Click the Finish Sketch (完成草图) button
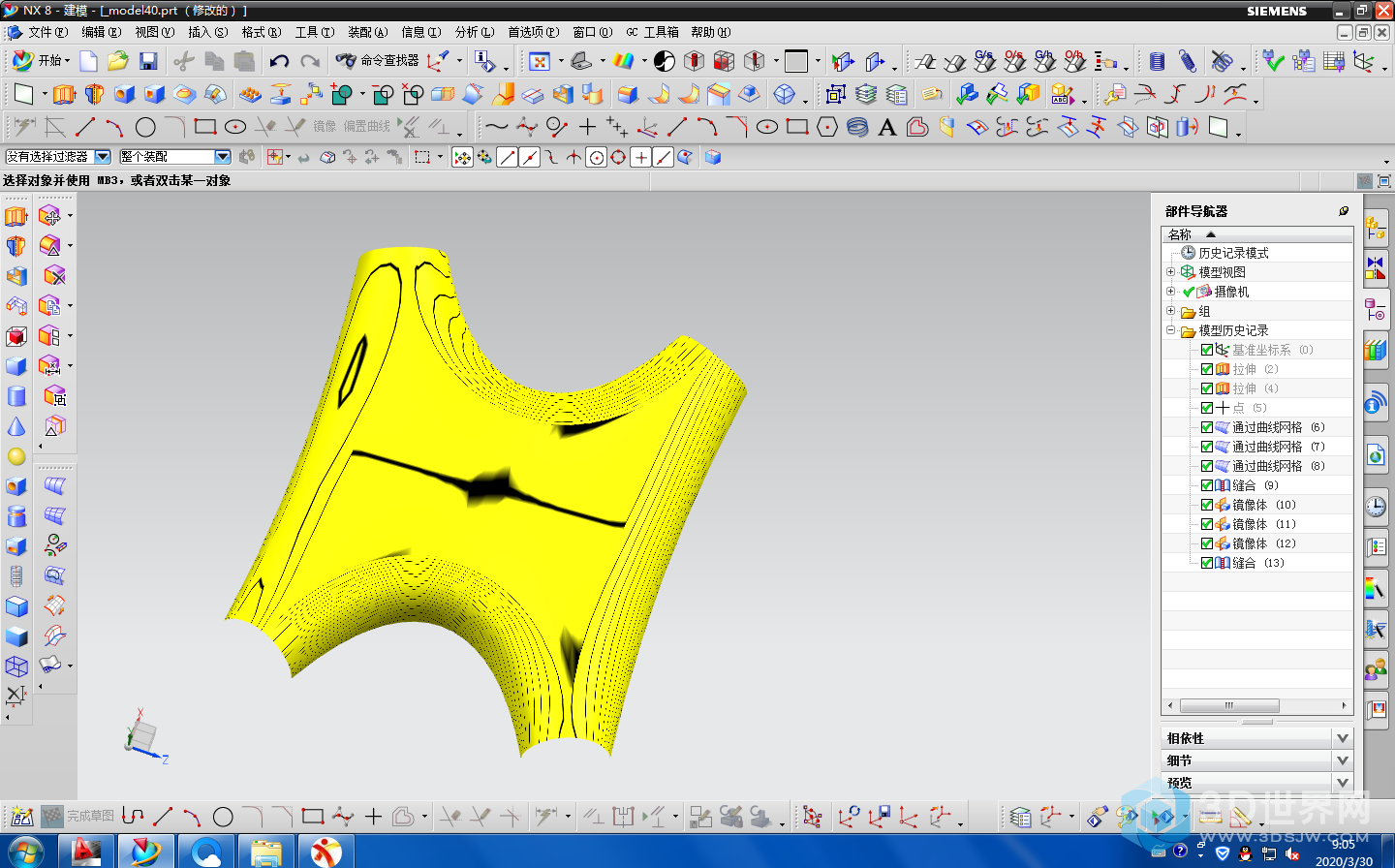The width and height of the screenshot is (1395, 868). pyautogui.click(x=78, y=817)
